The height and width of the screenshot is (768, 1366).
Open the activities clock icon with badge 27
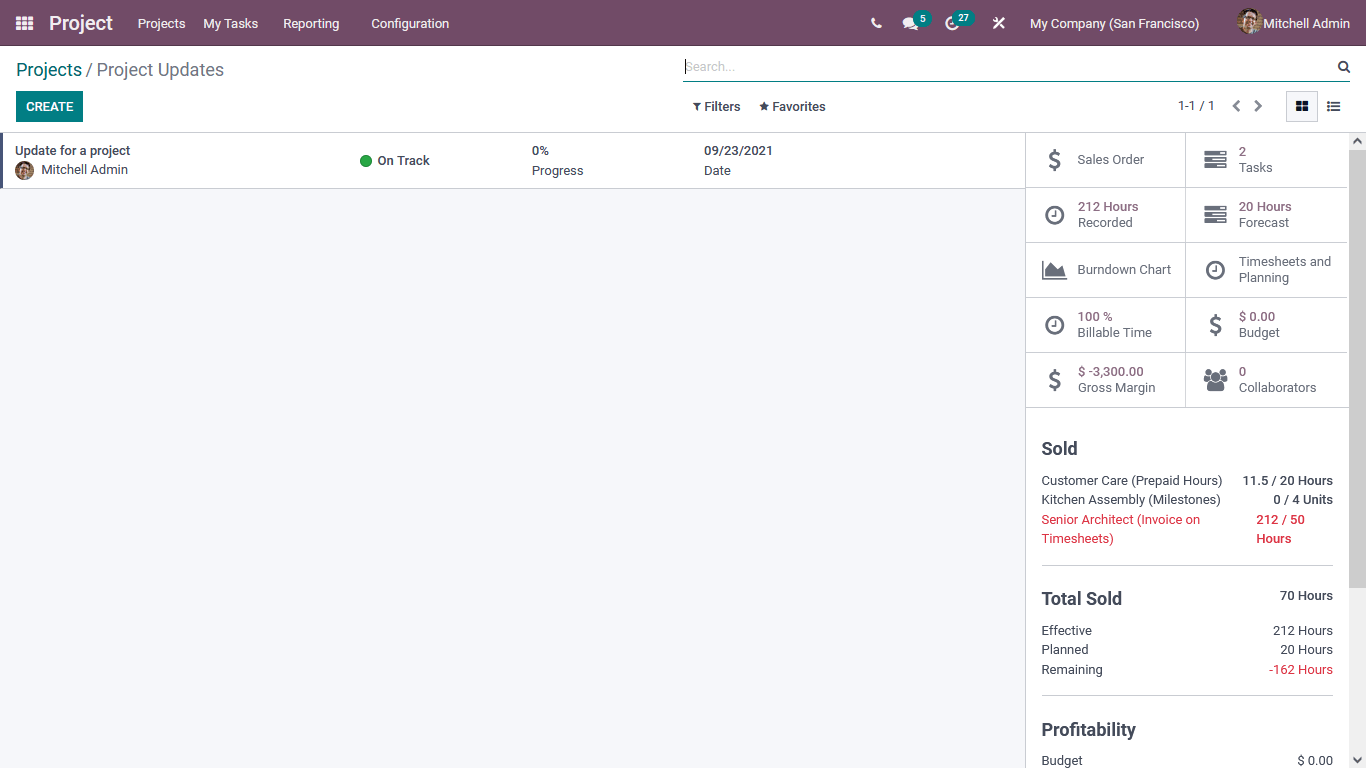point(952,23)
